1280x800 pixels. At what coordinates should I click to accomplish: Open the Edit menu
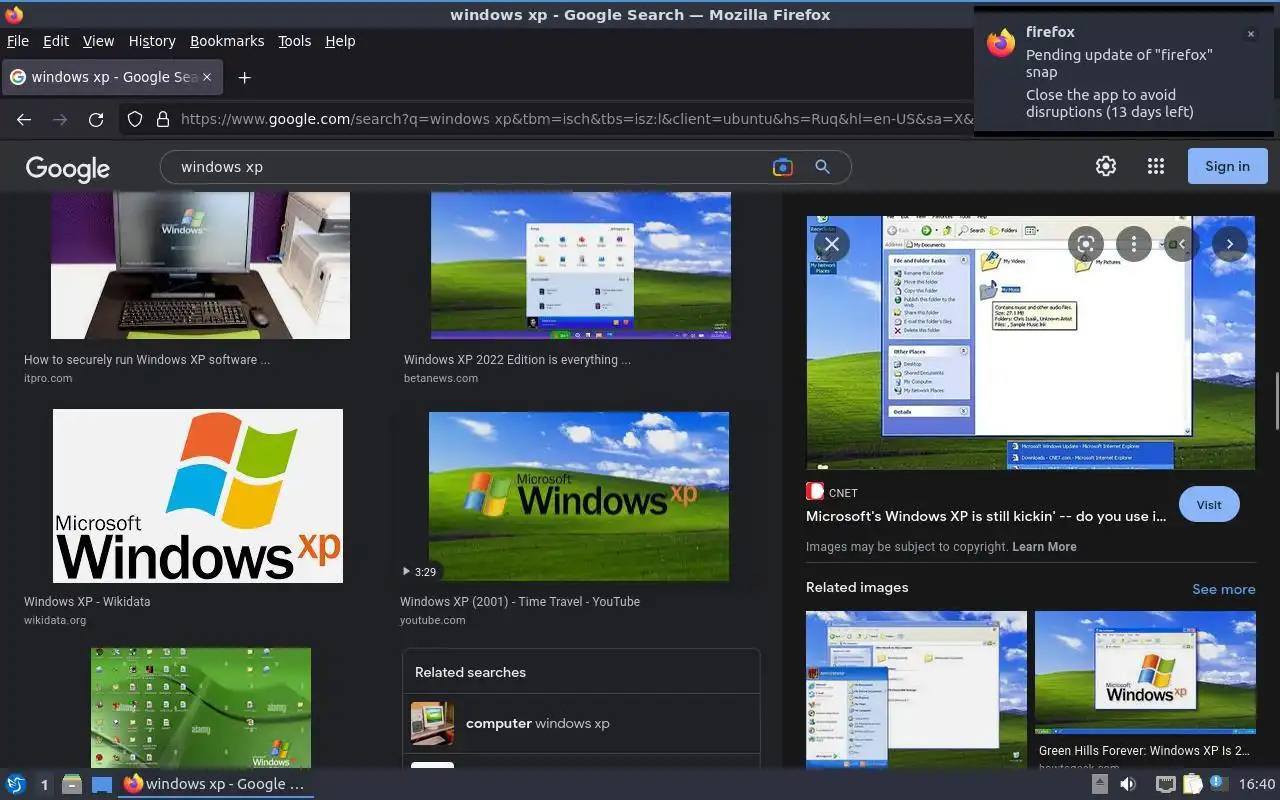(56, 41)
